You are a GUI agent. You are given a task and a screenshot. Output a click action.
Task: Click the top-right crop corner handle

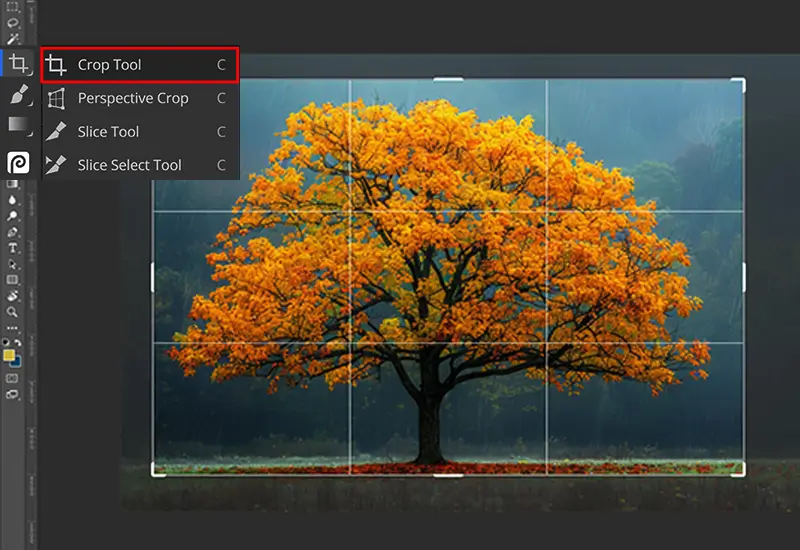(741, 82)
